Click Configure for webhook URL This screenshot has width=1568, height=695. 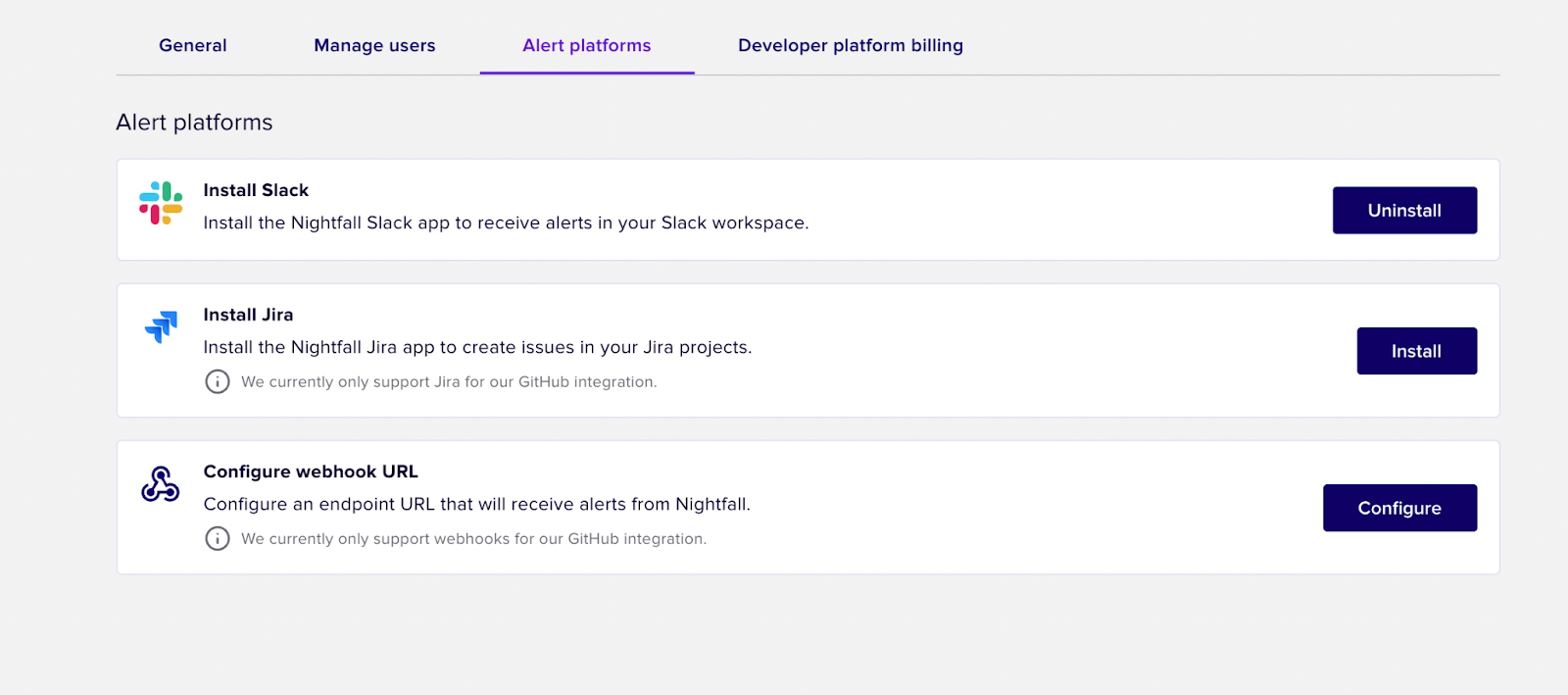(1398, 508)
